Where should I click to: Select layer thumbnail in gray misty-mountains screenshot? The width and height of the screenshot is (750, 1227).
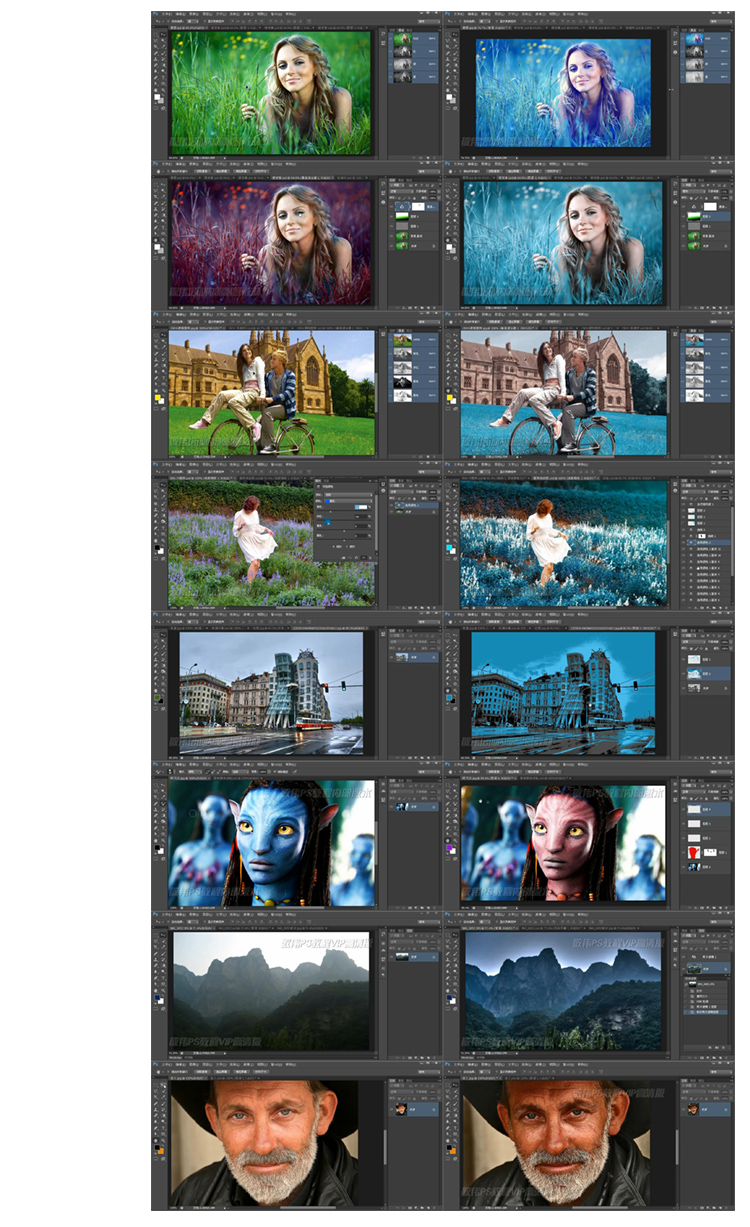[x=400, y=957]
